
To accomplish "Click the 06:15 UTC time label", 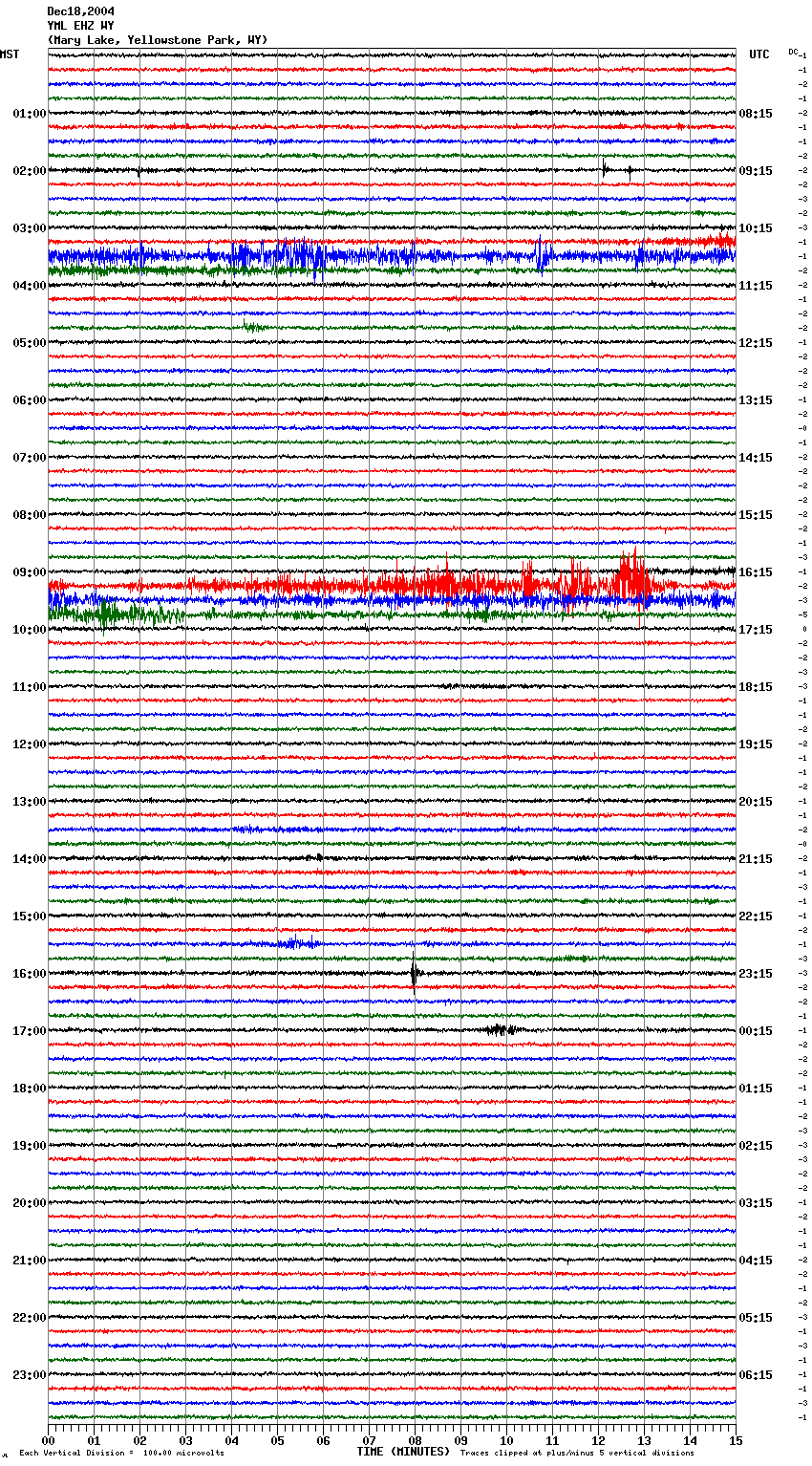I will point(756,1375).
